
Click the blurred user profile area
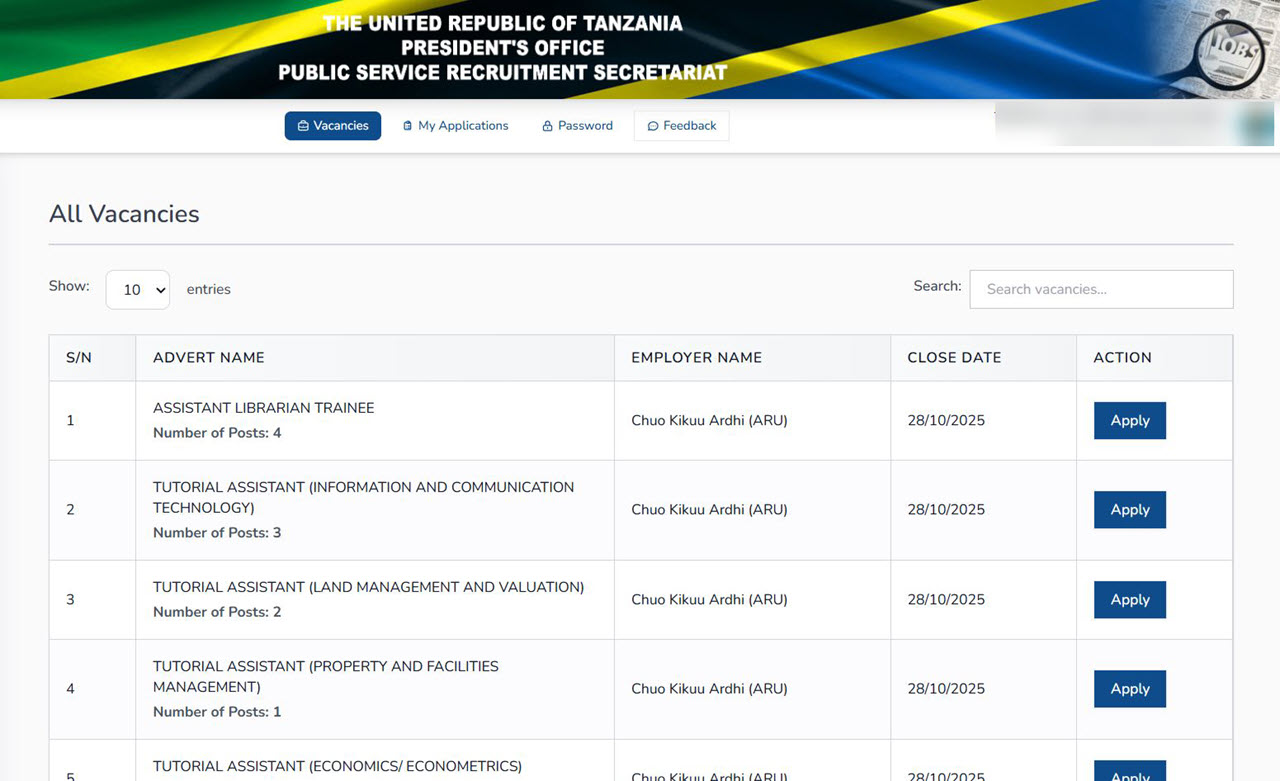[1133, 126]
